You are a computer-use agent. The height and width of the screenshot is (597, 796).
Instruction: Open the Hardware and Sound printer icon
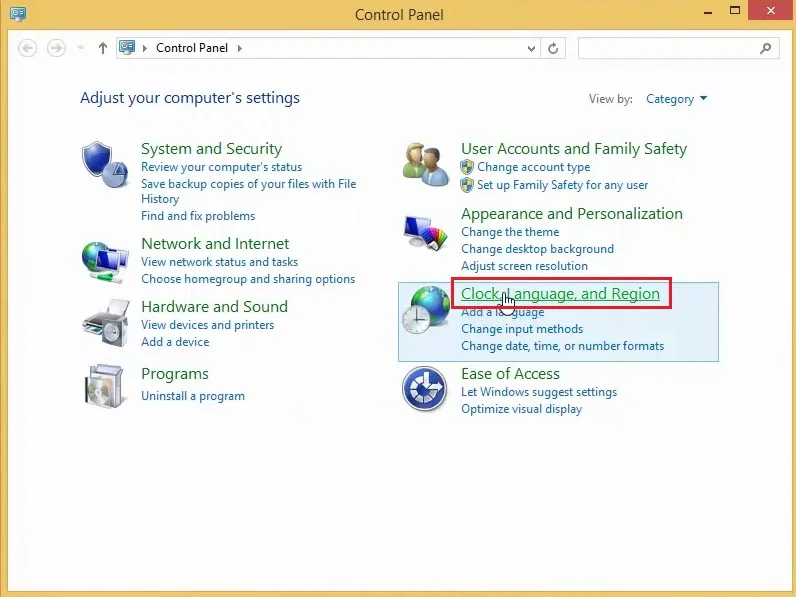coord(106,323)
